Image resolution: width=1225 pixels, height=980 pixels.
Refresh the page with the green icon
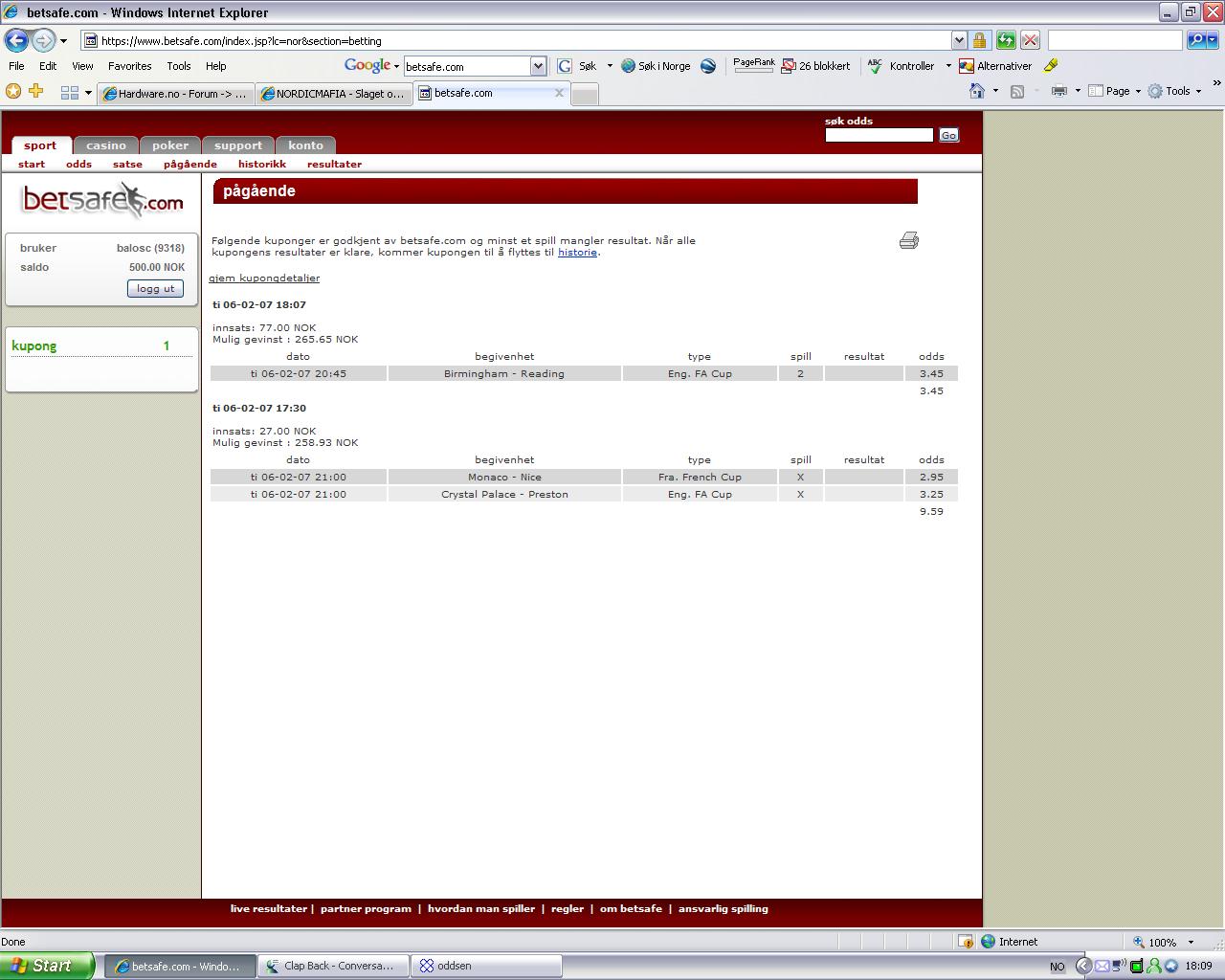click(x=1005, y=40)
